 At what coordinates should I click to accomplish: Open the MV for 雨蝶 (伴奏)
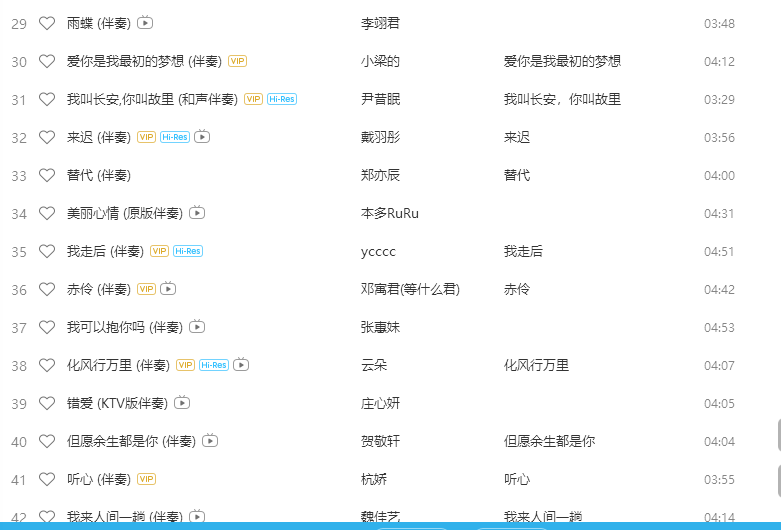(x=145, y=23)
